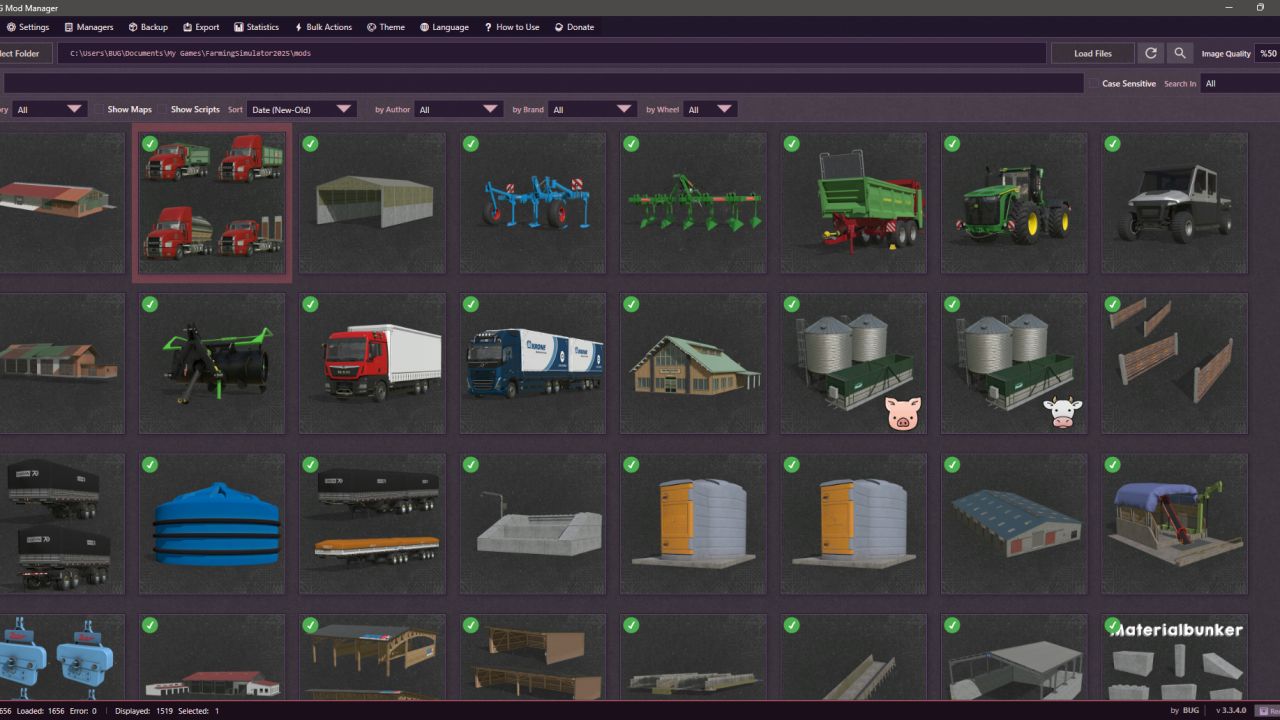
Task: Toggle checkmark on the blue water tank mod
Action: pyautogui.click(x=150, y=465)
